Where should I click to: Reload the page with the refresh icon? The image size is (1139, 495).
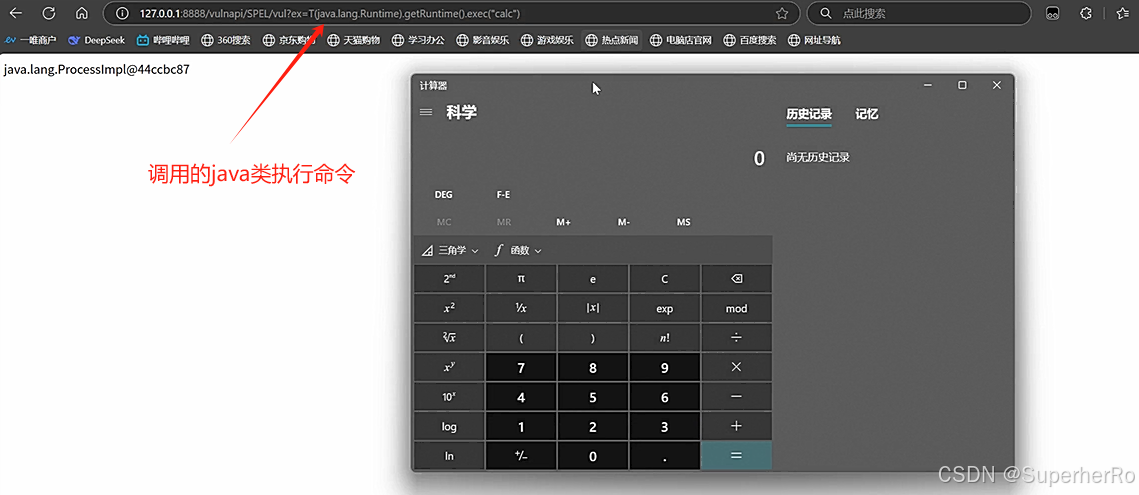[x=49, y=13]
